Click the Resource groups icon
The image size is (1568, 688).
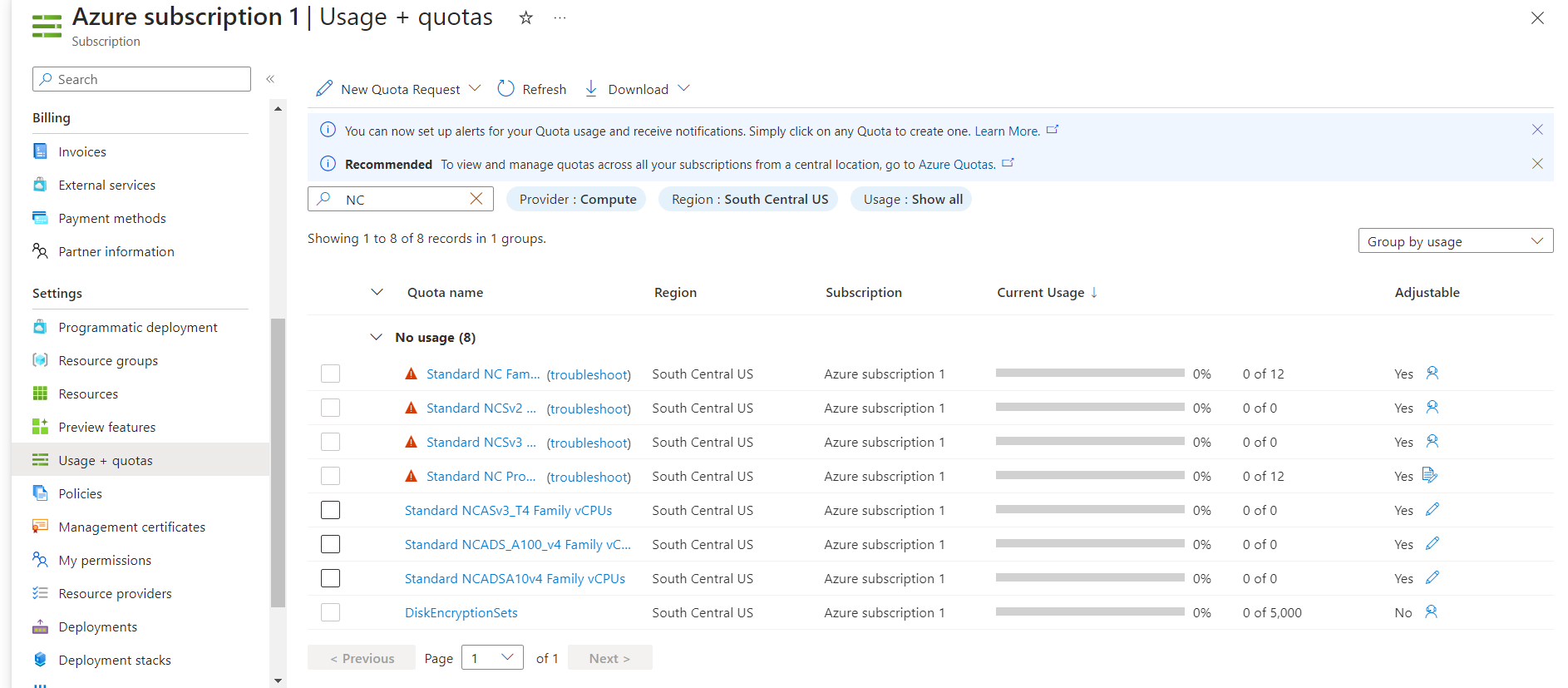(40, 360)
